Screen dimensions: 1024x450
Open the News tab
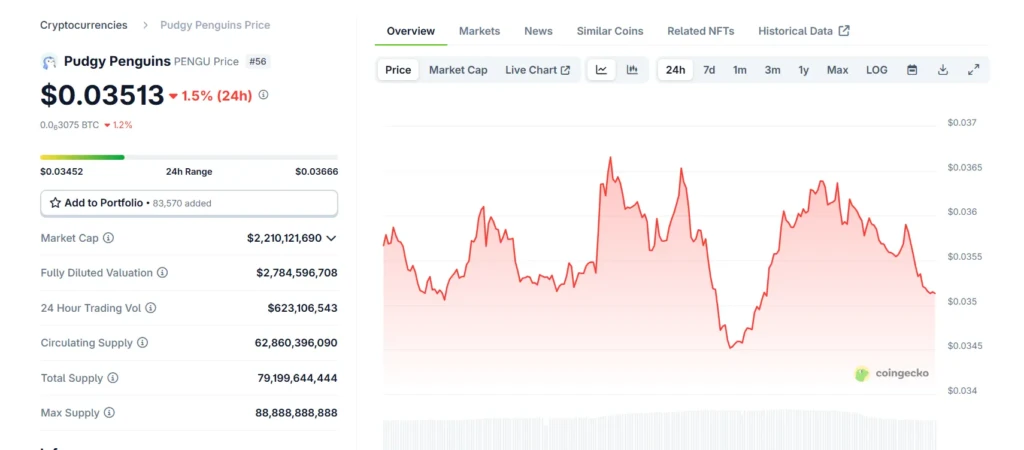click(x=538, y=31)
